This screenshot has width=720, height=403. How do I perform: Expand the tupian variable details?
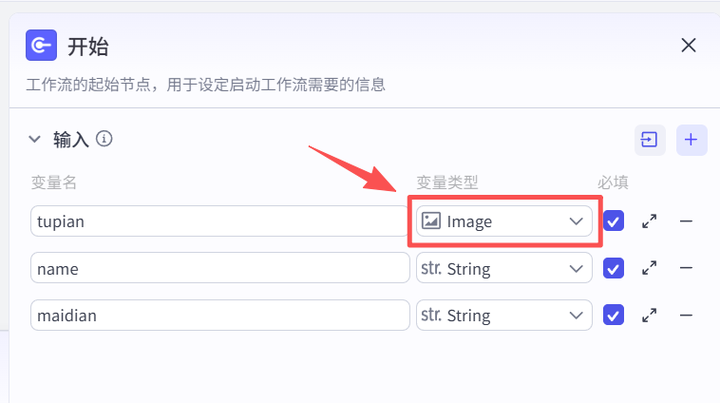tap(649, 222)
